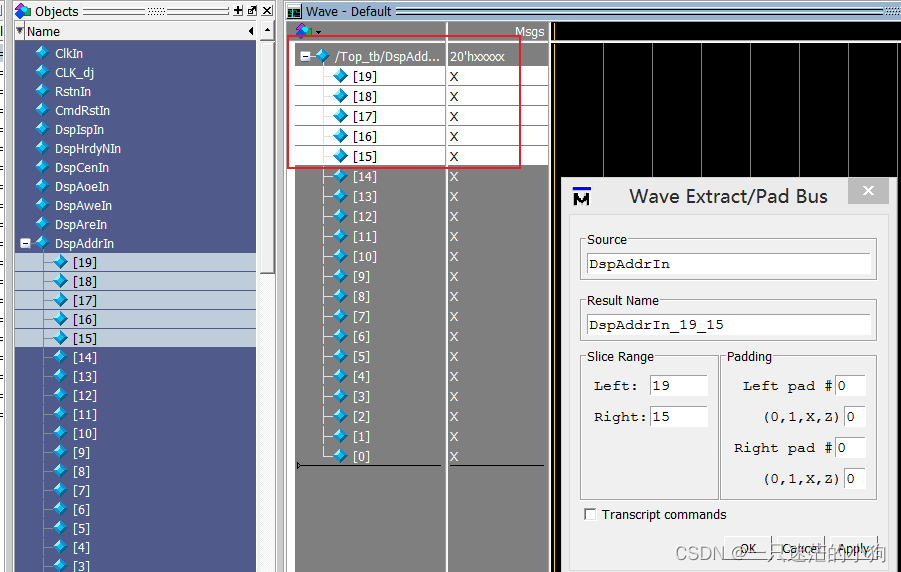The width and height of the screenshot is (901, 572).
Task: Click the Right pad # field
Action: (x=850, y=448)
